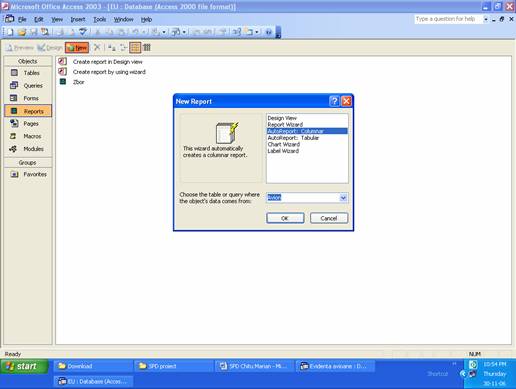Expand the help question box dropdown arrow
516x389 pixels.
pos(485,19)
